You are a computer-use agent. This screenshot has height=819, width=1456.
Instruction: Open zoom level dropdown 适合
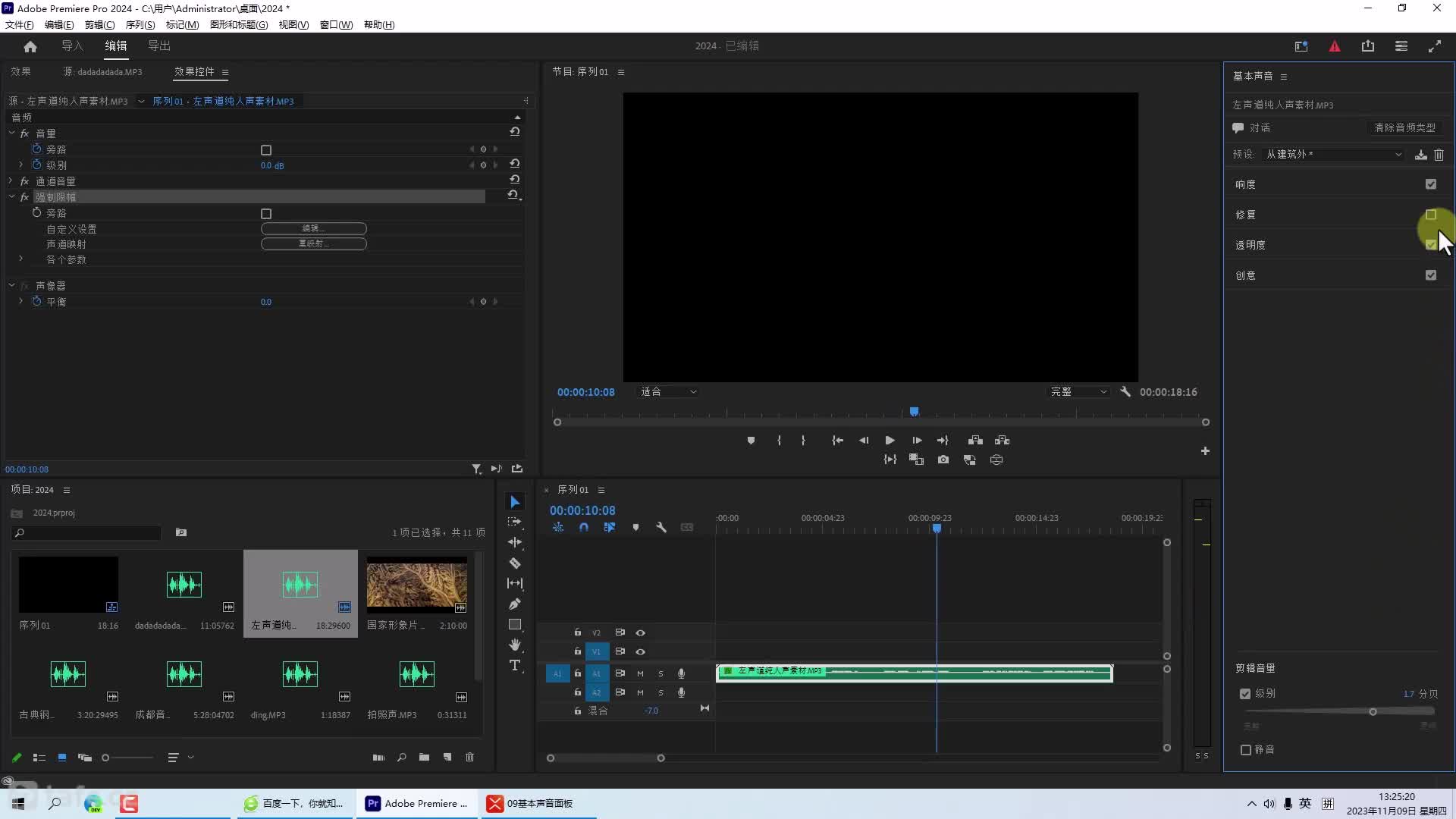668,392
